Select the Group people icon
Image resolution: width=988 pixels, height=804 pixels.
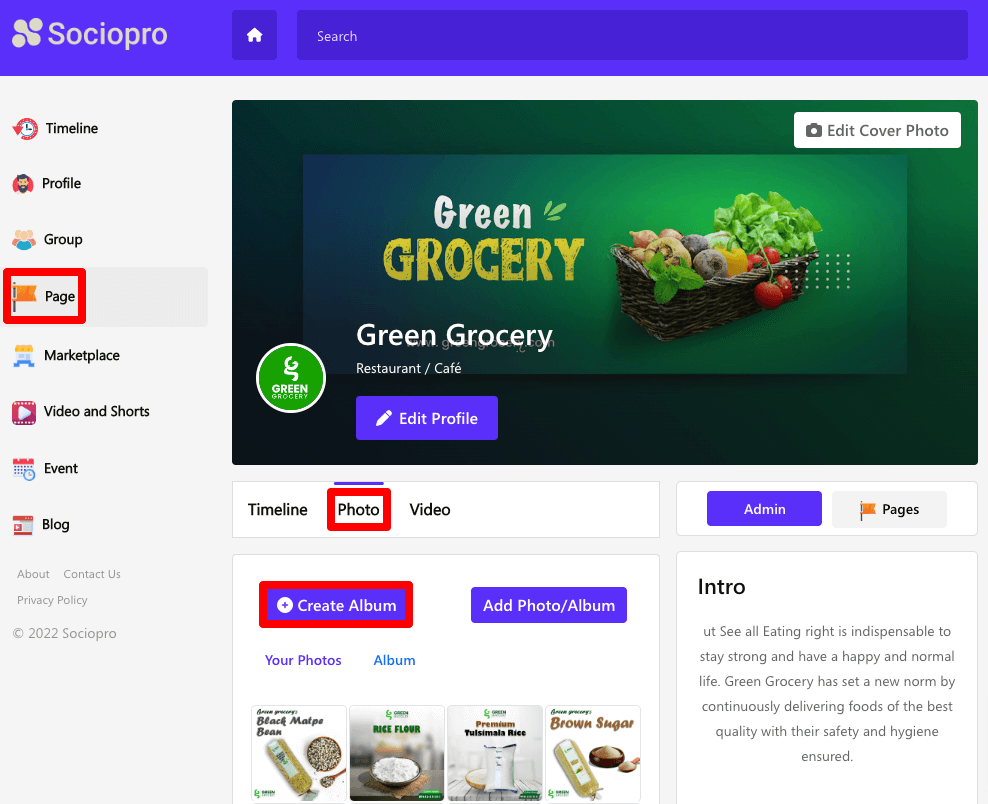coord(24,239)
